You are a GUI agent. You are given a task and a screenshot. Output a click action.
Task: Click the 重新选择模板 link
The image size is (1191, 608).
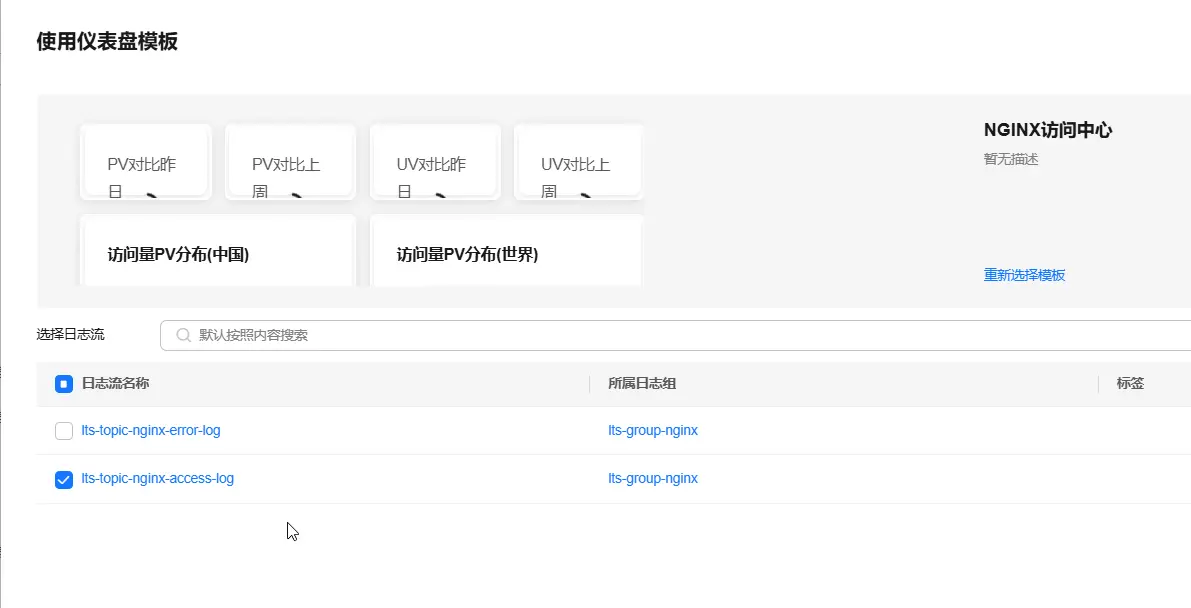click(1024, 275)
